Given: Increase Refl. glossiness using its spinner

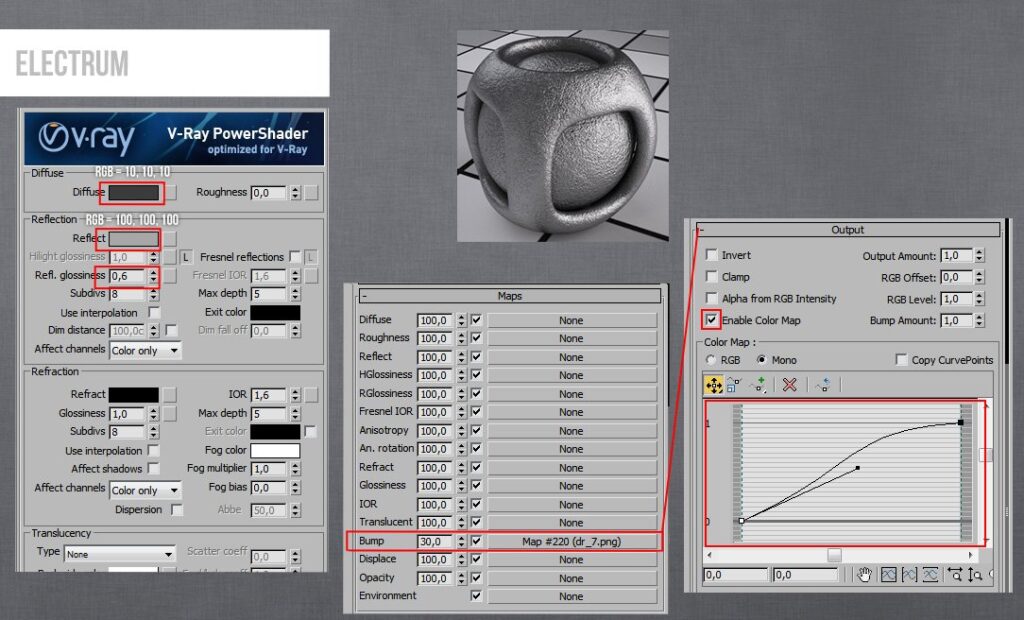Looking at the screenshot, I should click(x=153, y=272).
